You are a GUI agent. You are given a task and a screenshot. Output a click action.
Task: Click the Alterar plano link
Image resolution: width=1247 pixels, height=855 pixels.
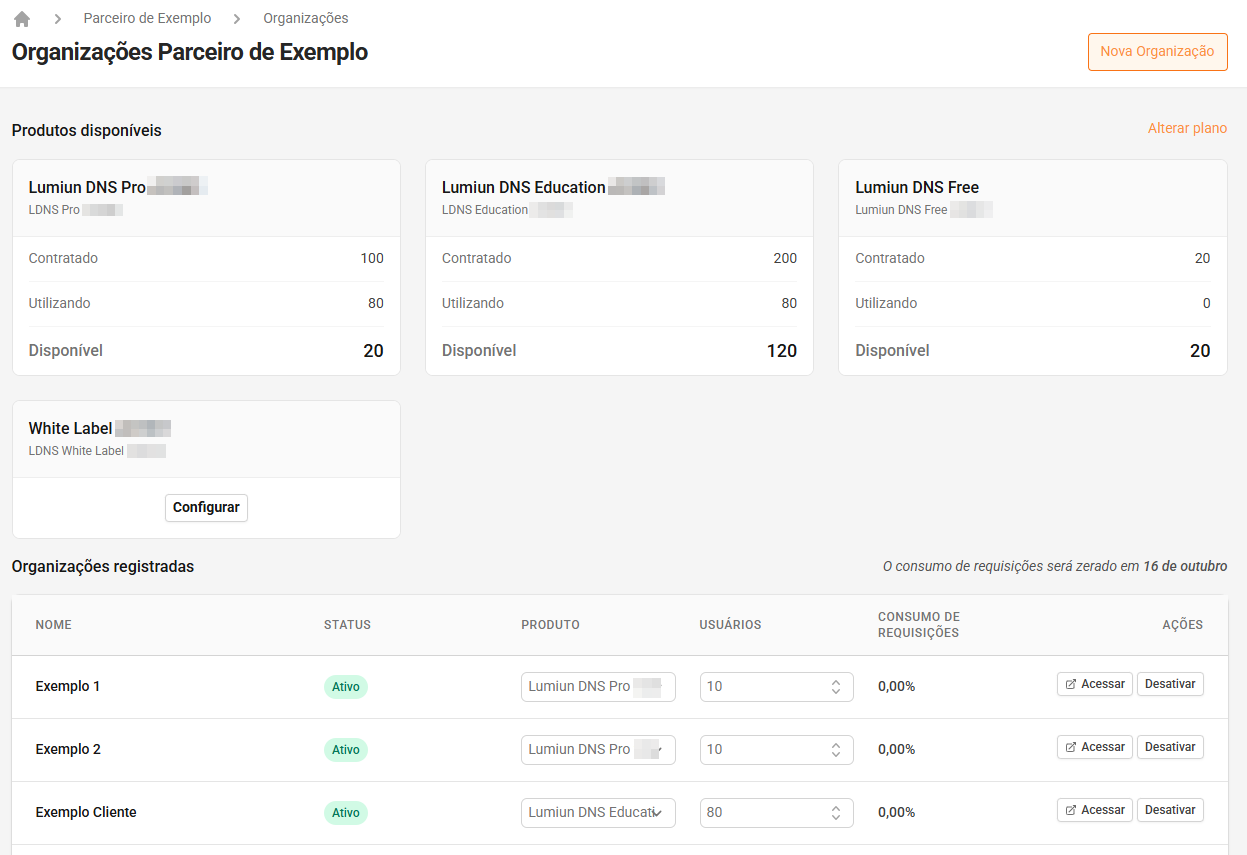[x=1187, y=129]
